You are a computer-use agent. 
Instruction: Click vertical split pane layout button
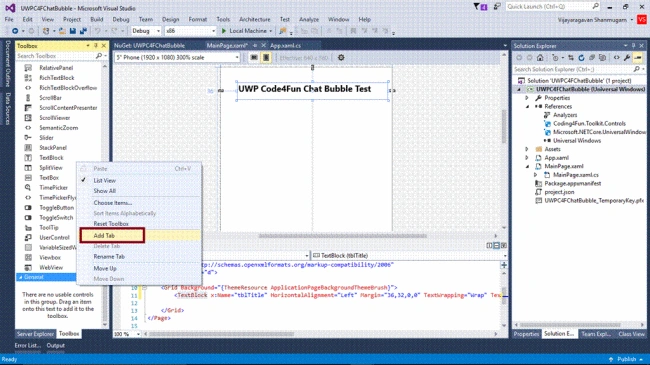click(x=489, y=246)
